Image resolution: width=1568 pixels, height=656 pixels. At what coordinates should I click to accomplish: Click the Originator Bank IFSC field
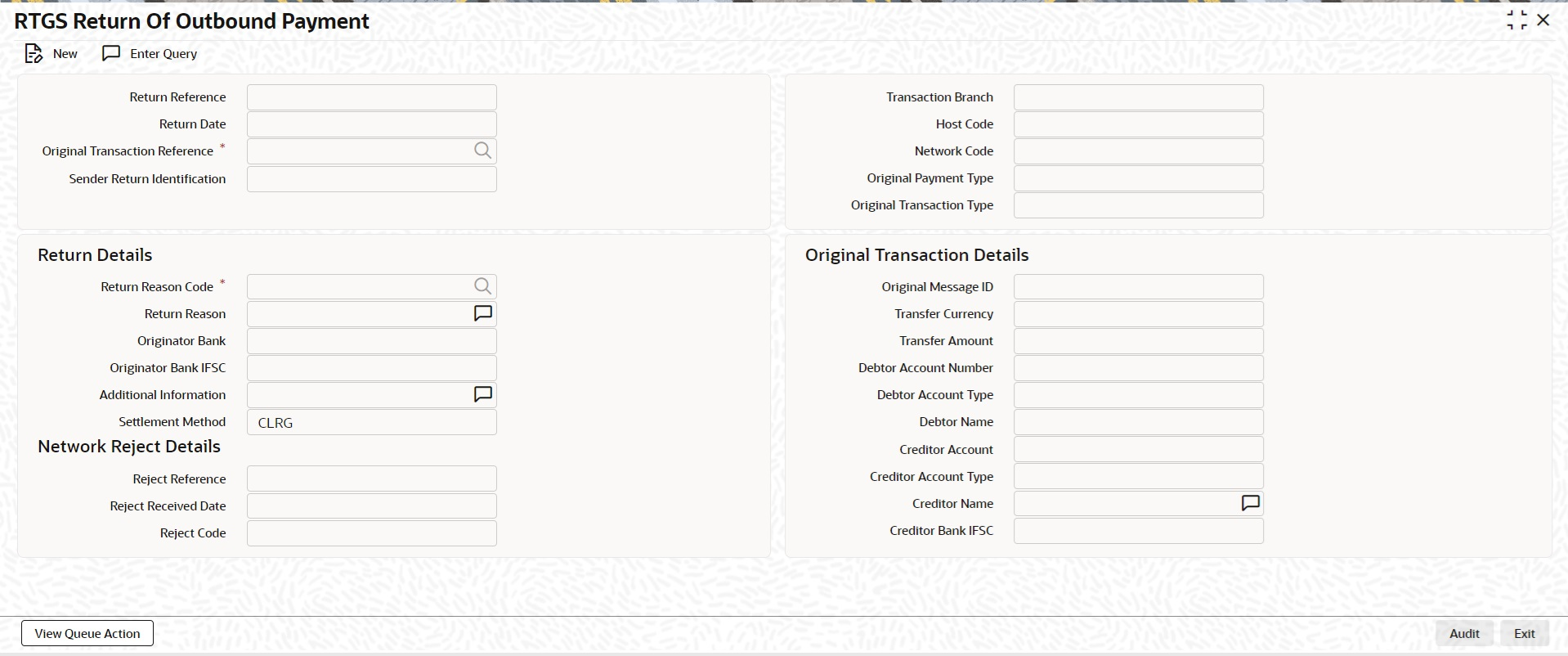372,368
